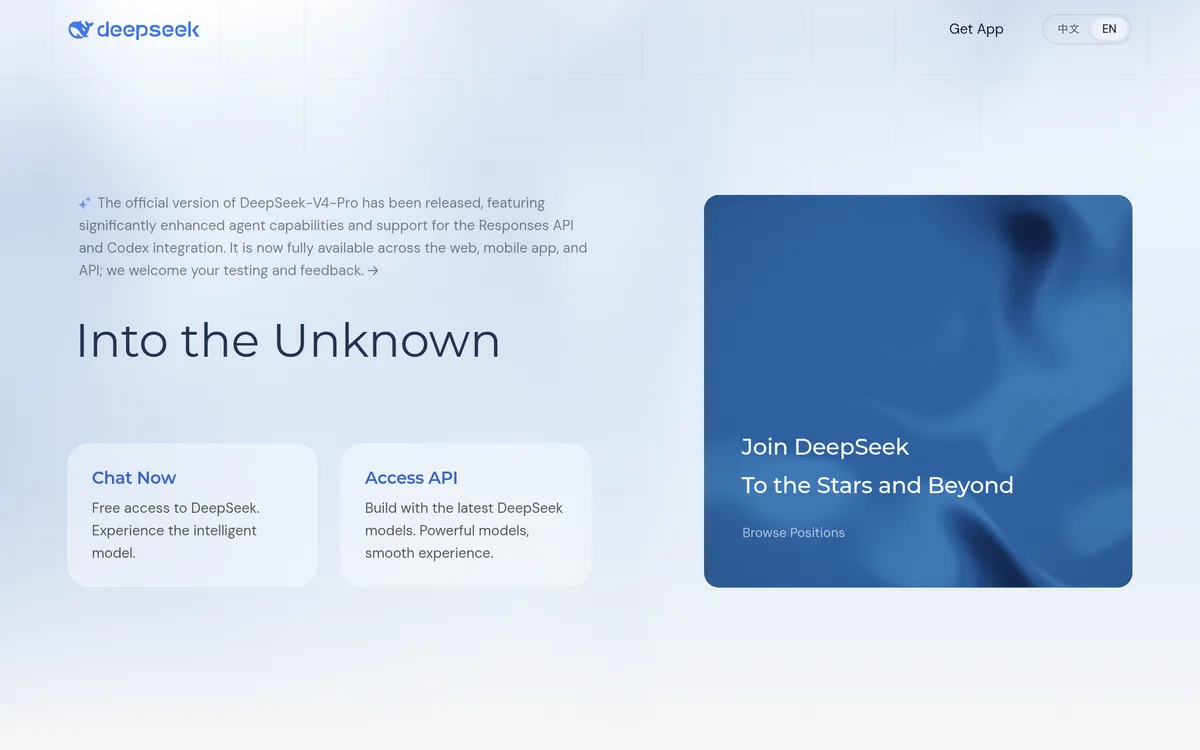Click "To the Stars and Beyond" text
The image size is (1200, 750).
coord(877,485)
